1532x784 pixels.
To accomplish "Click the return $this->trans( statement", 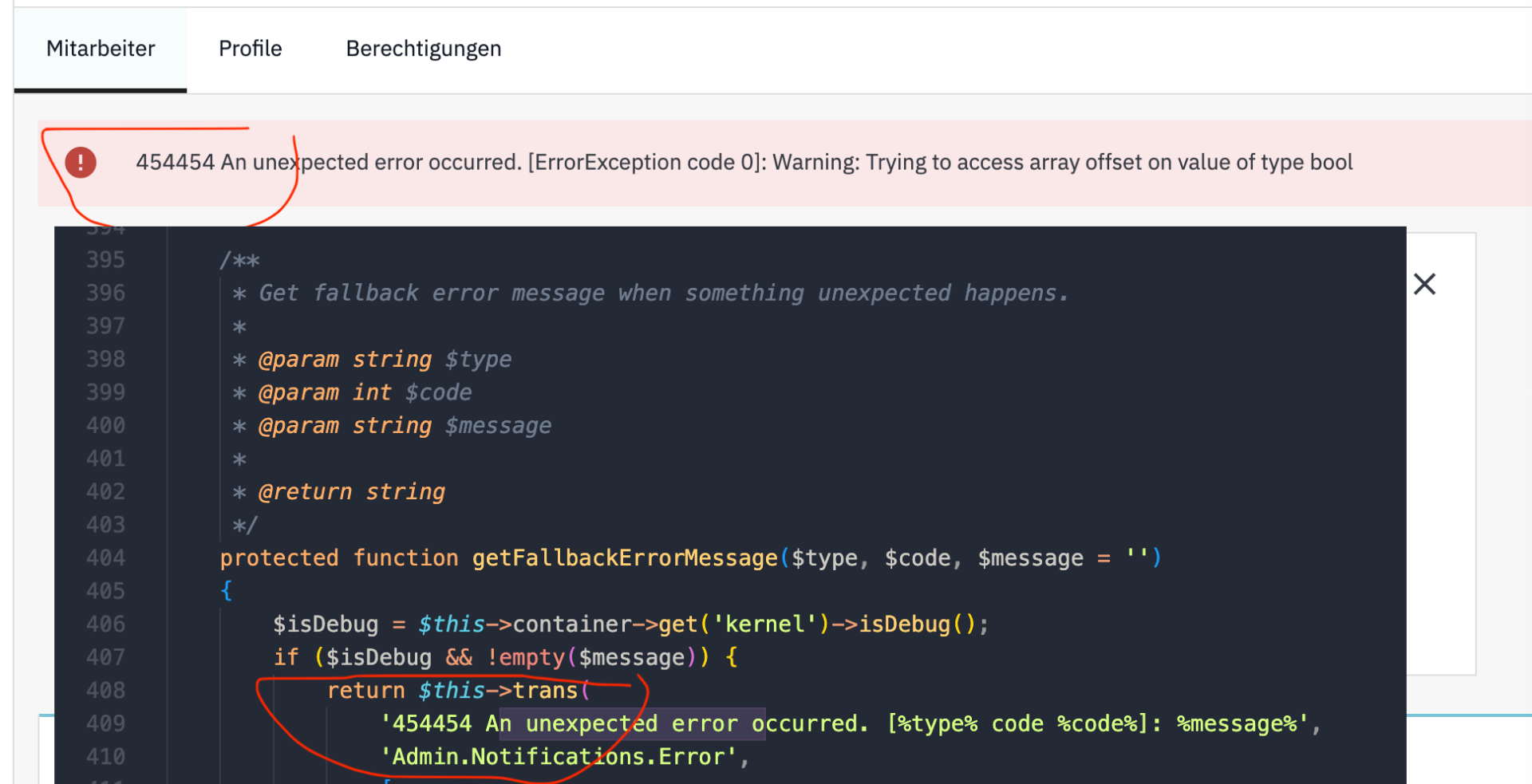I will (x=459, y=691).
